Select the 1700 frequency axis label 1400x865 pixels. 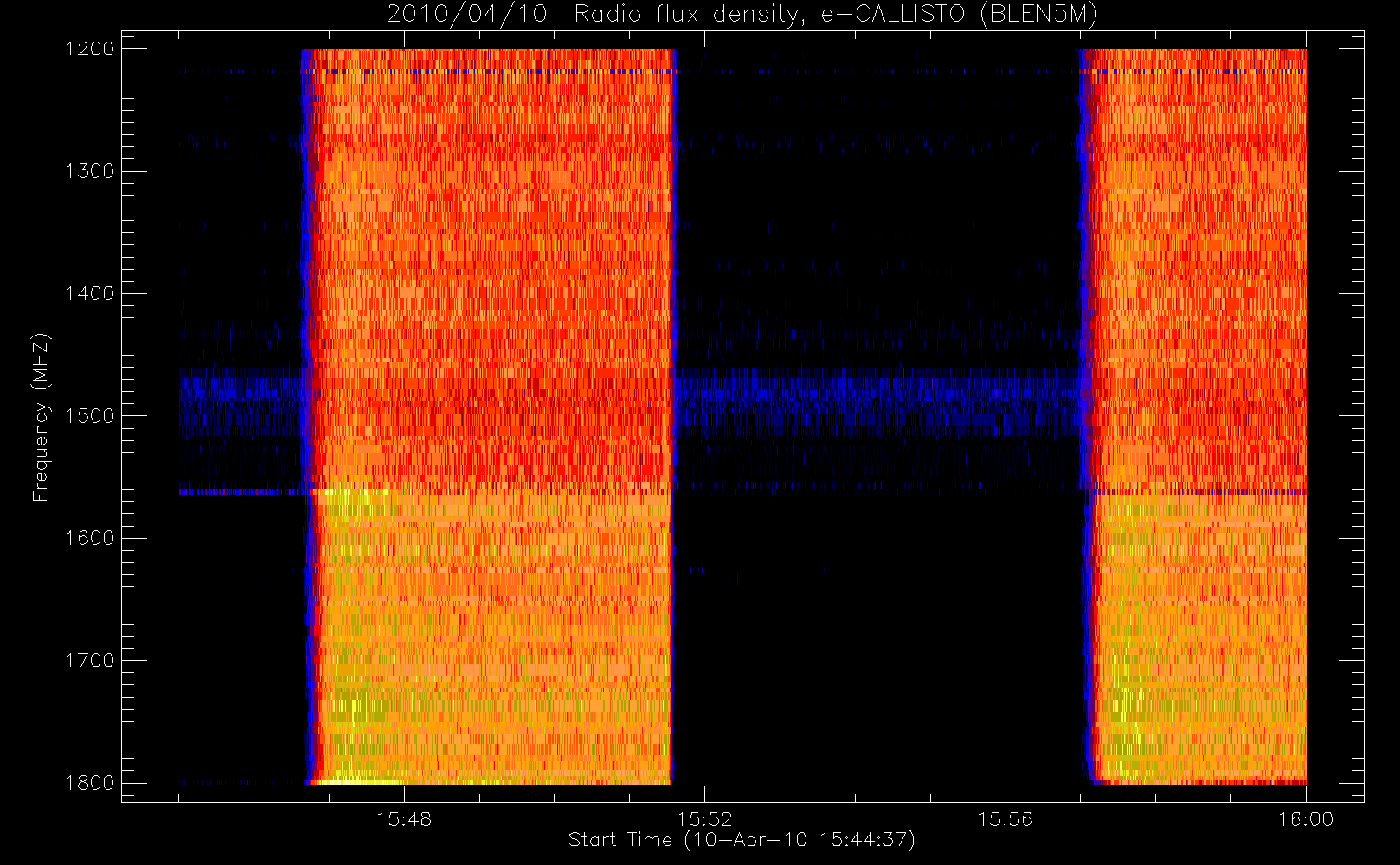tap(90, 660)
